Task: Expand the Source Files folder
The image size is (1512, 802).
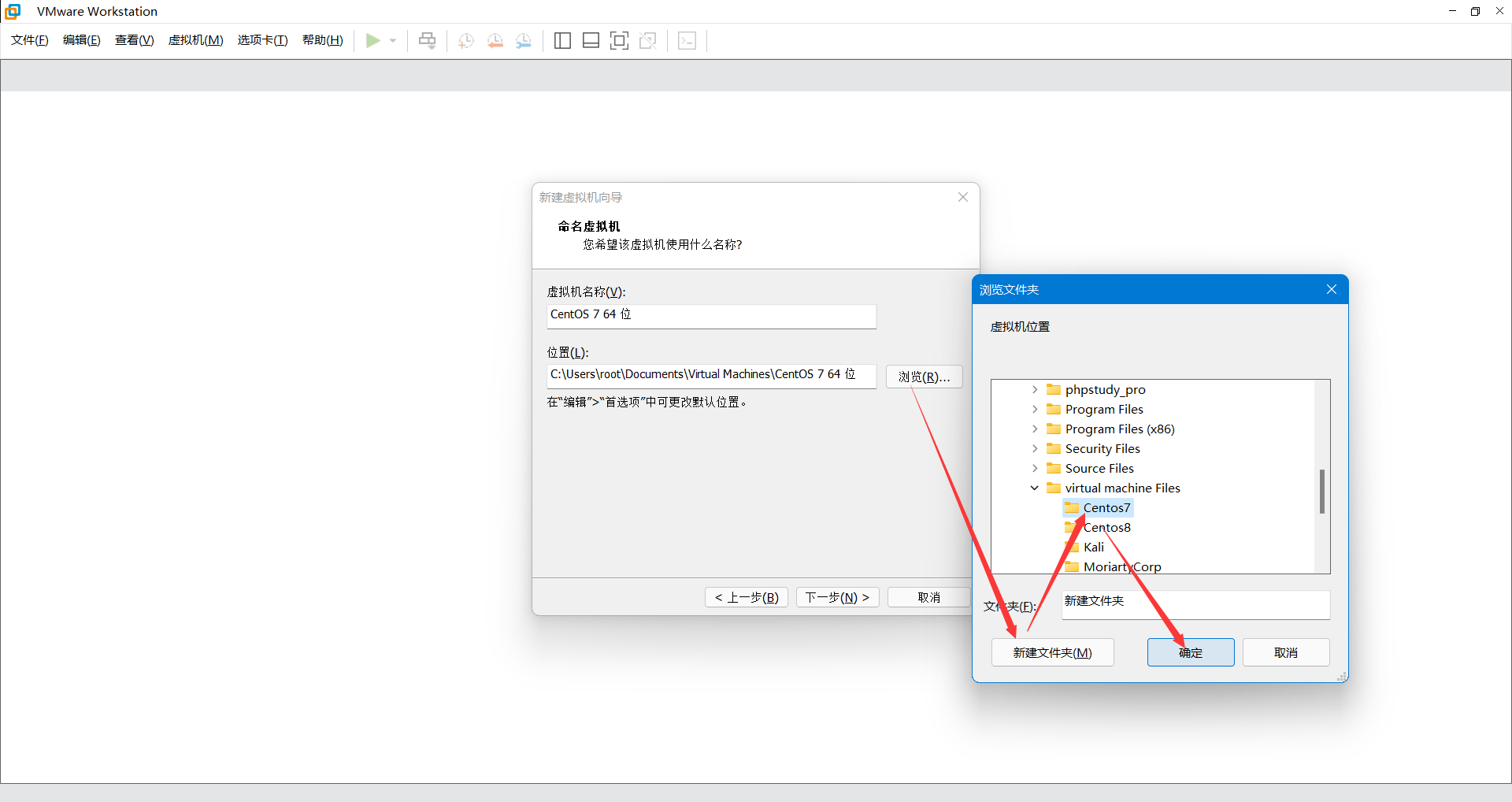Action: (x=1035, y=468)
